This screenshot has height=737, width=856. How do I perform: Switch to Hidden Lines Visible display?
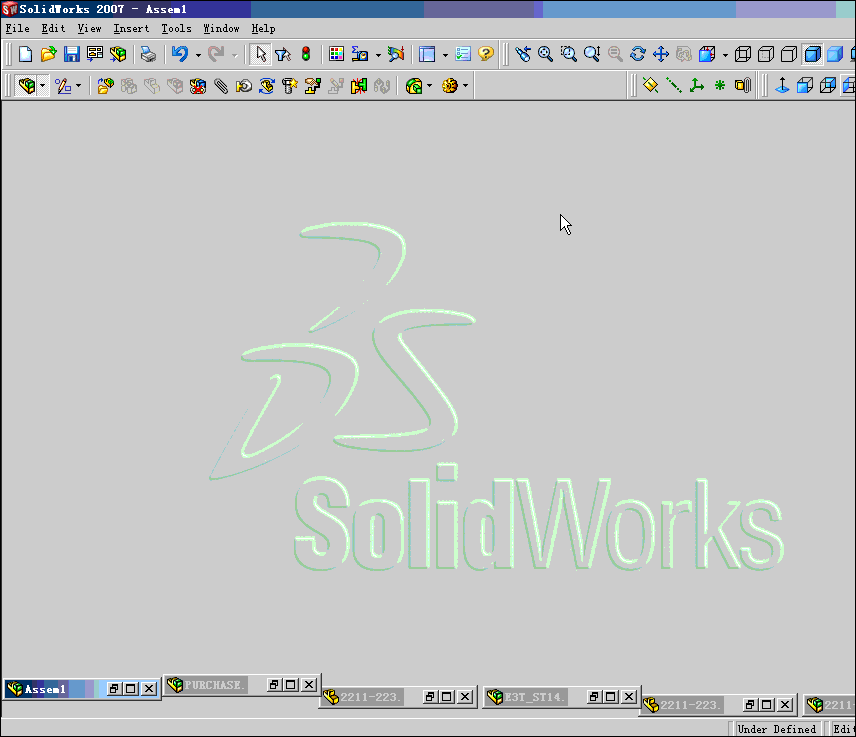[x=766, y=54]
